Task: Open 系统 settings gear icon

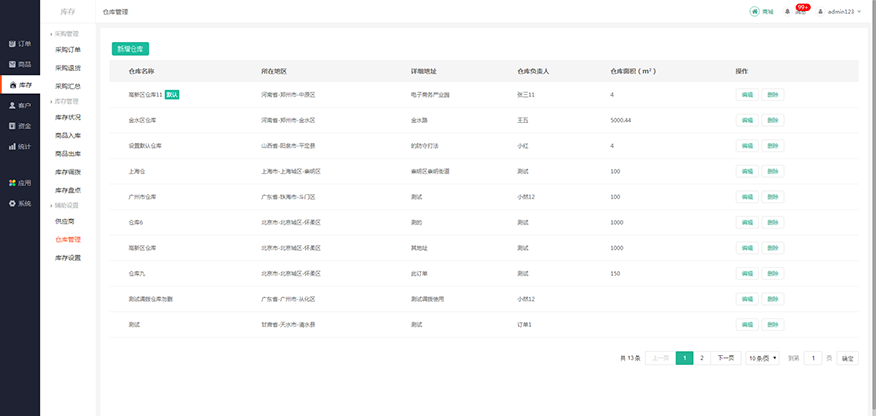Action: [13, 203]
